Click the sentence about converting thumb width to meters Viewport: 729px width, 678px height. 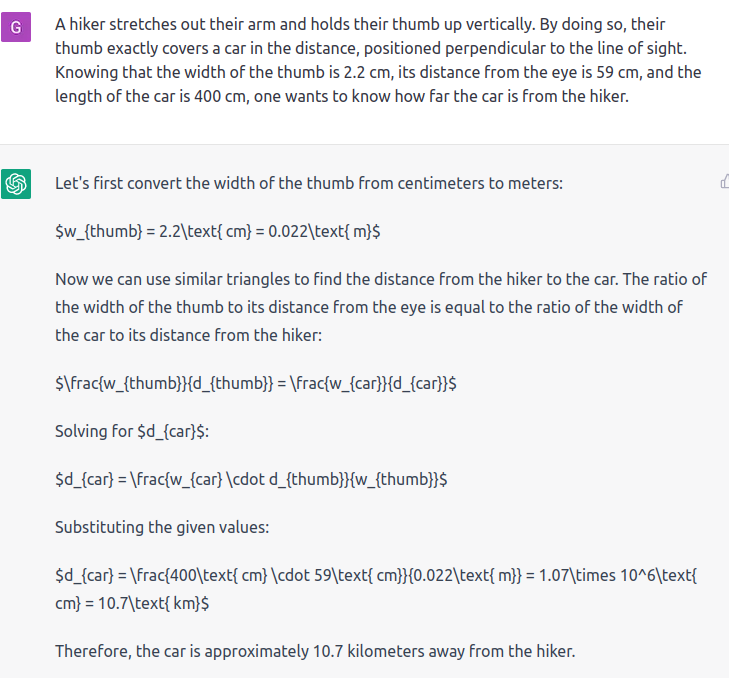[309, 183]
